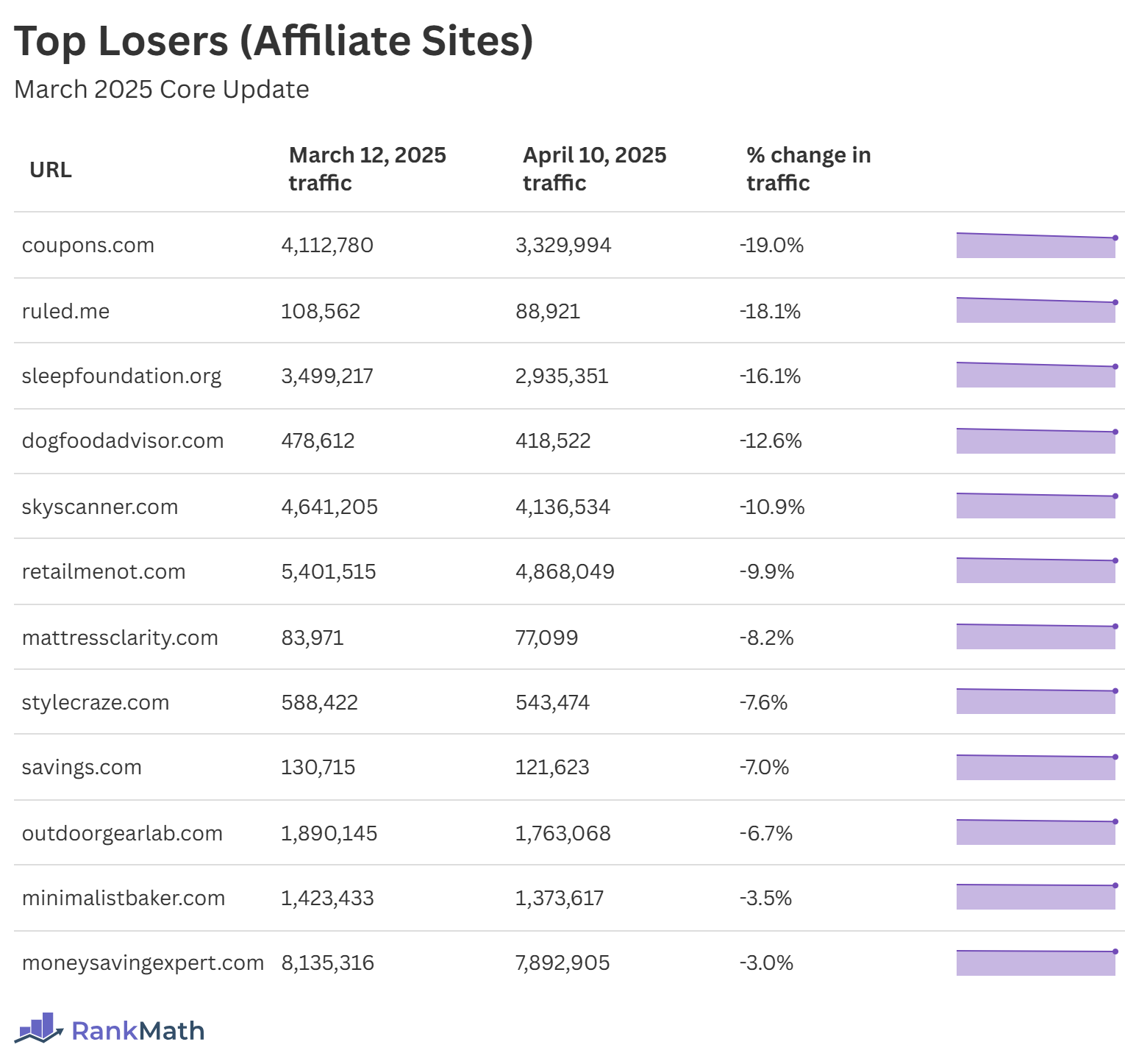
Task: Select the skyscanner.com URL cell
Action: 100,507
